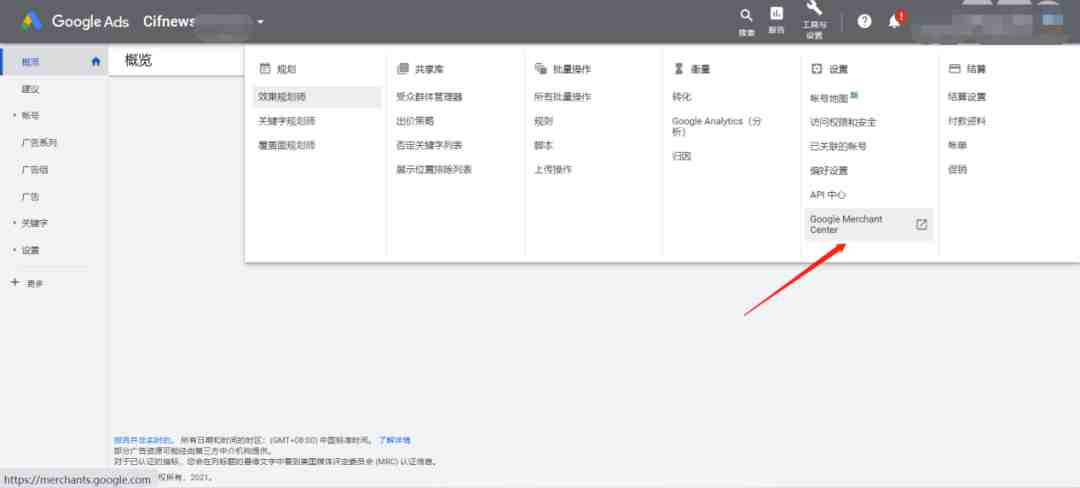Open 帐单 under 结算
The width and height of the screenshot is (1080, 488).
coord(957,146)
